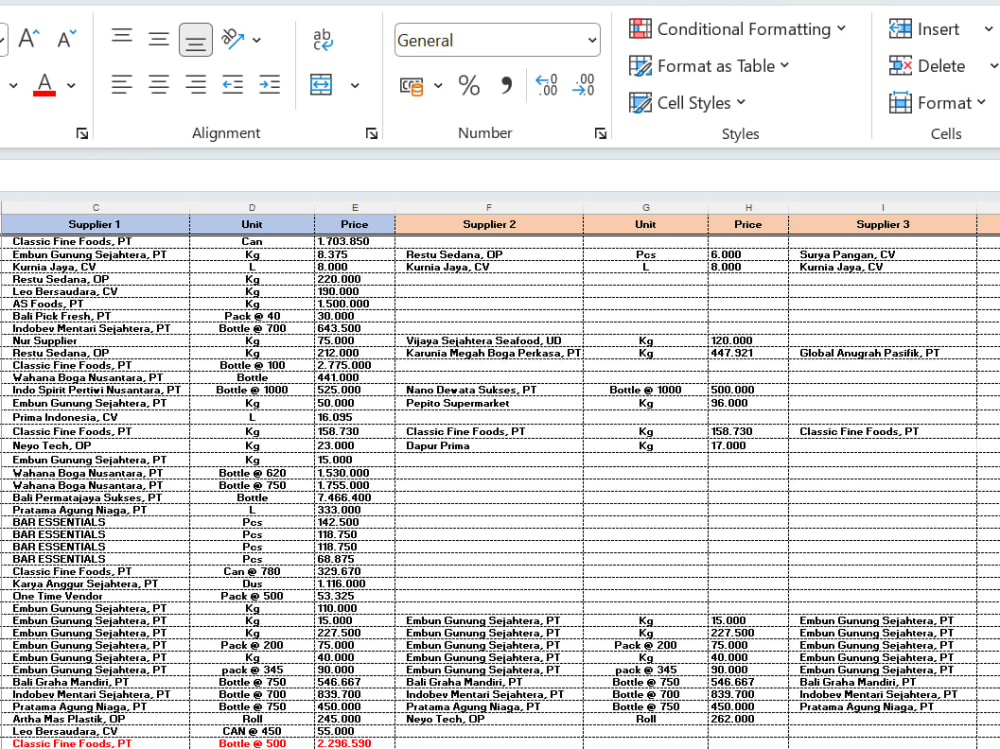The height and width of the screenshot is (749, 1000).
Task: Apply Percent Style icon
Action: point(469,85)
